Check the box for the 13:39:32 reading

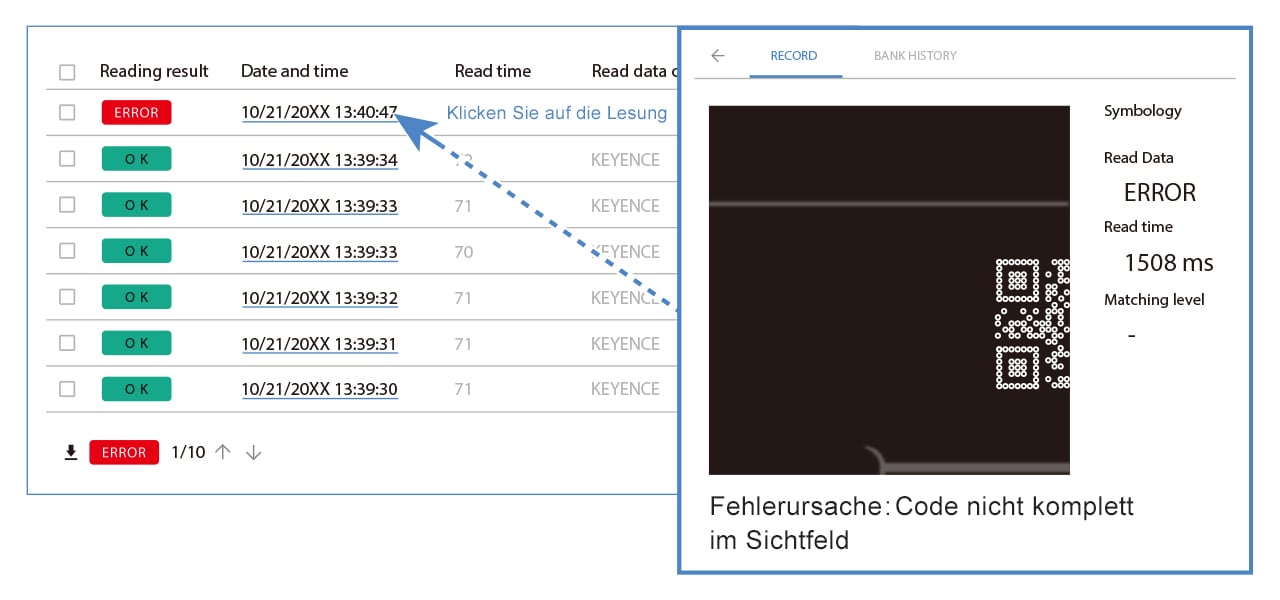click(x=67, y=296)
